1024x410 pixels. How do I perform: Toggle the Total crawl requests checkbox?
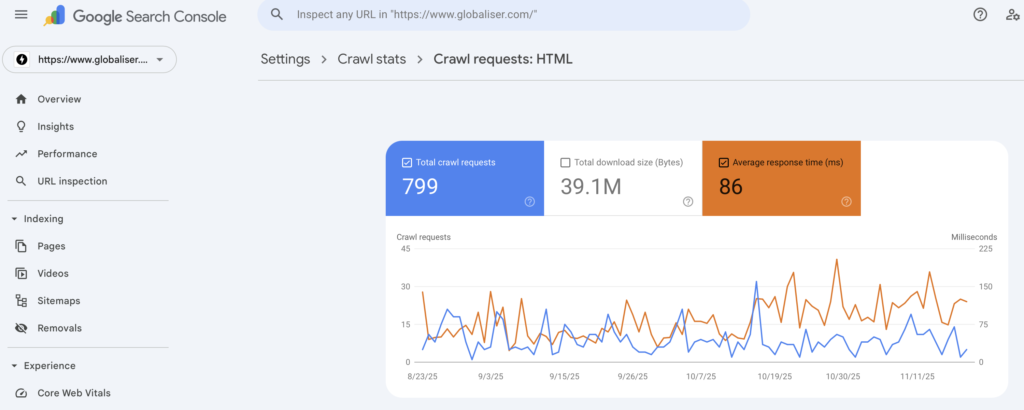point(406,162)
